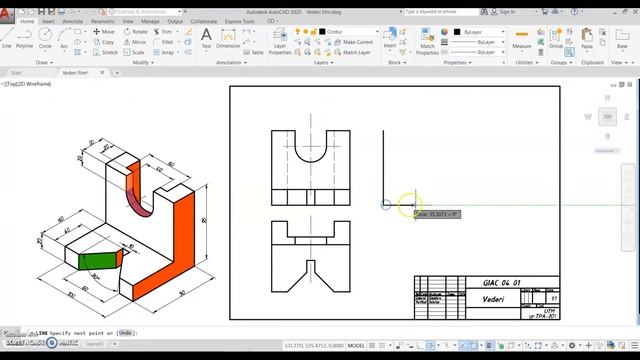Expand the Annotation panel
640x360 pixels.
231,62
